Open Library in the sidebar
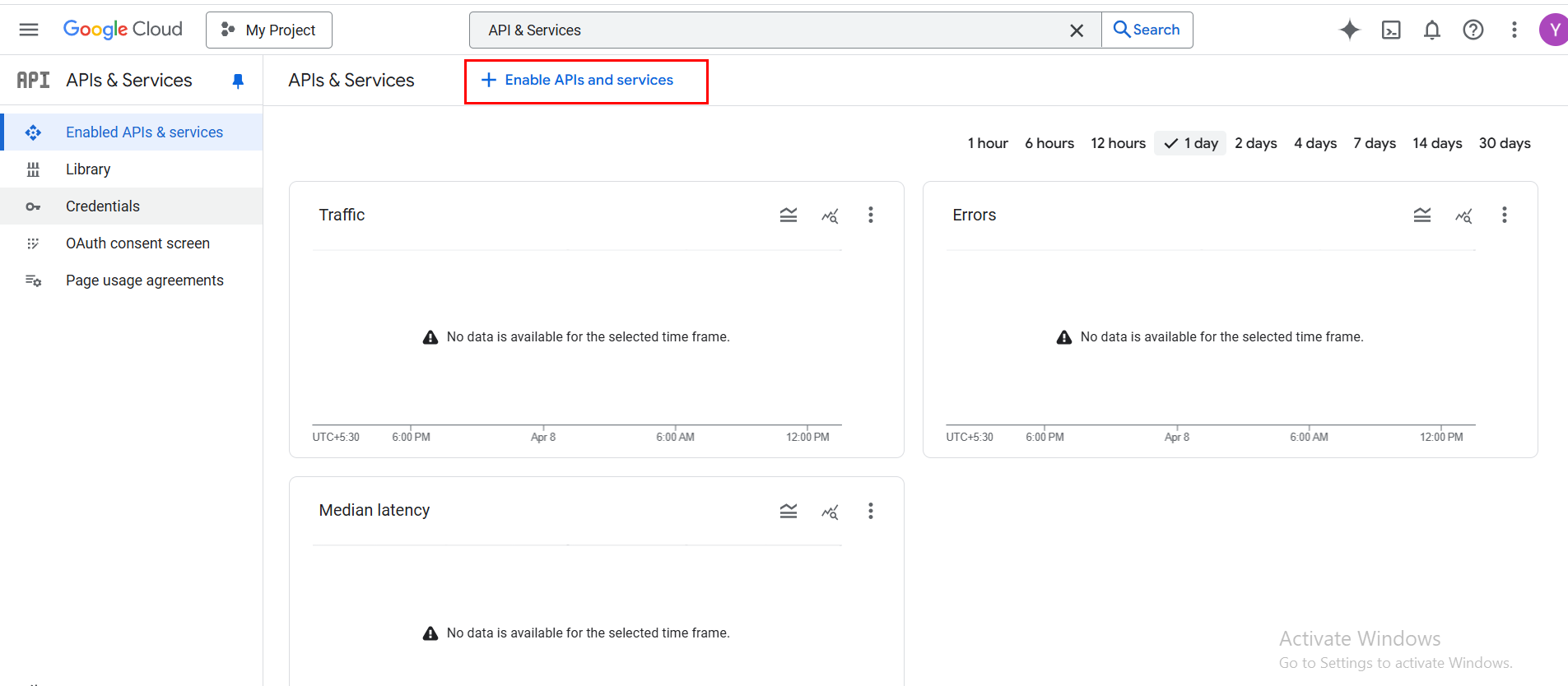The image size is (1568, 686). (x=88, y=169)
